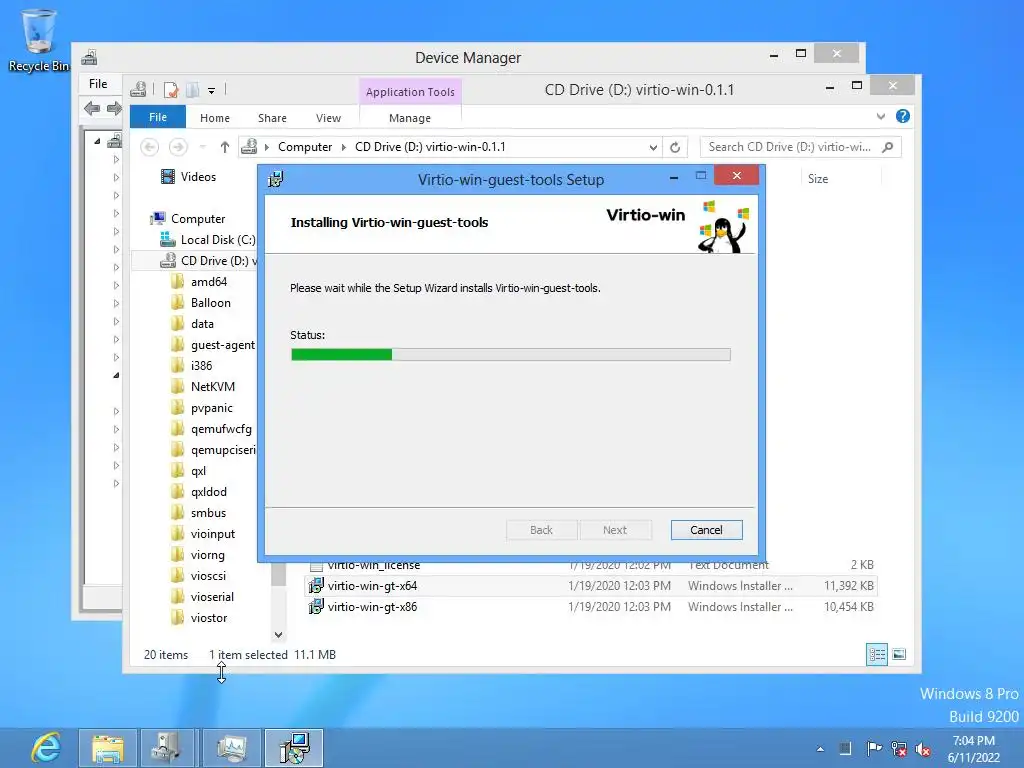Click the Explorer Back navigation arrow
The width and height of the screenshot is (1024, 768).
[x=150, y=147]
